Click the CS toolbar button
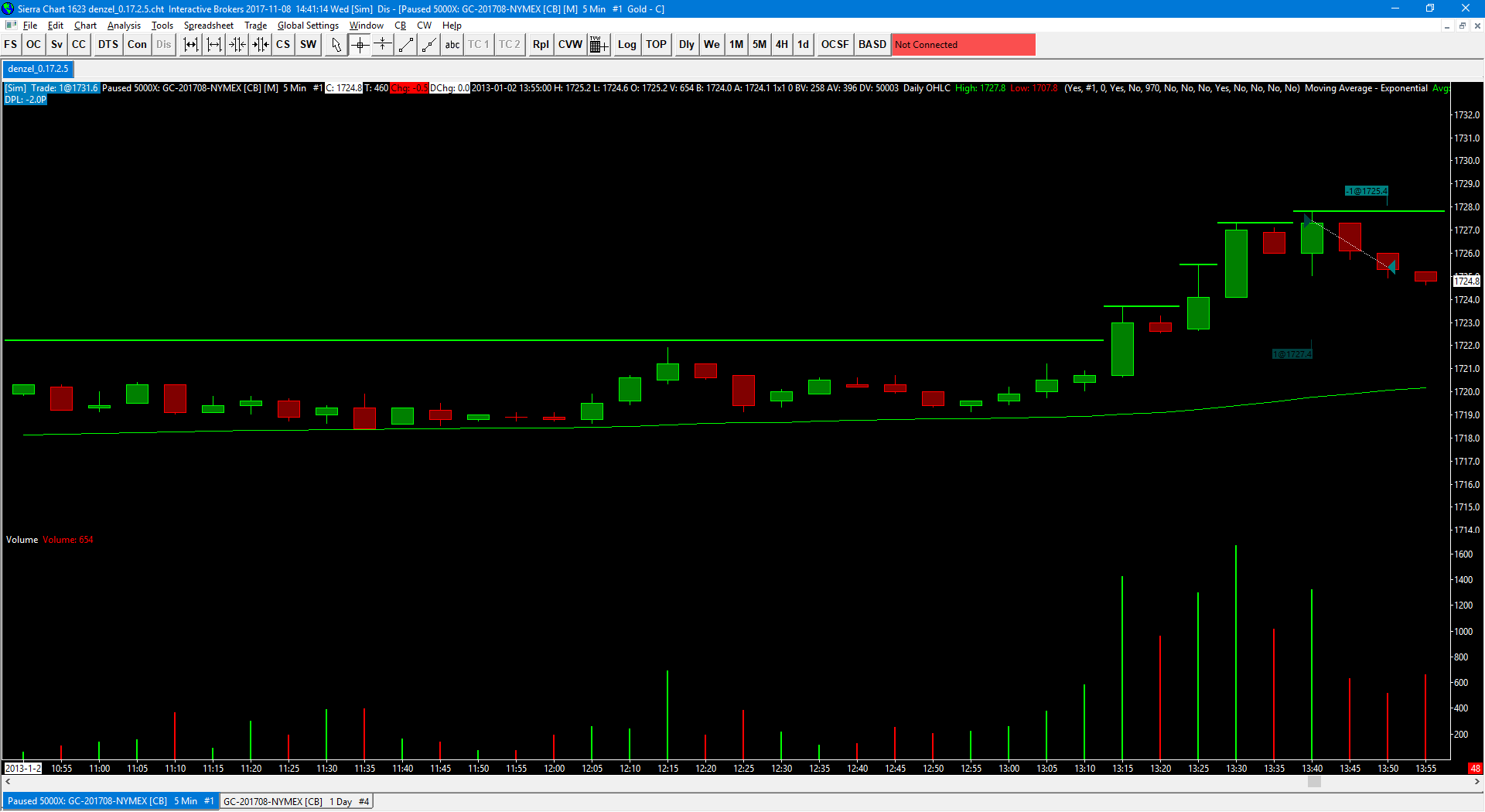 pyautogui.click(x=283, y=45)
